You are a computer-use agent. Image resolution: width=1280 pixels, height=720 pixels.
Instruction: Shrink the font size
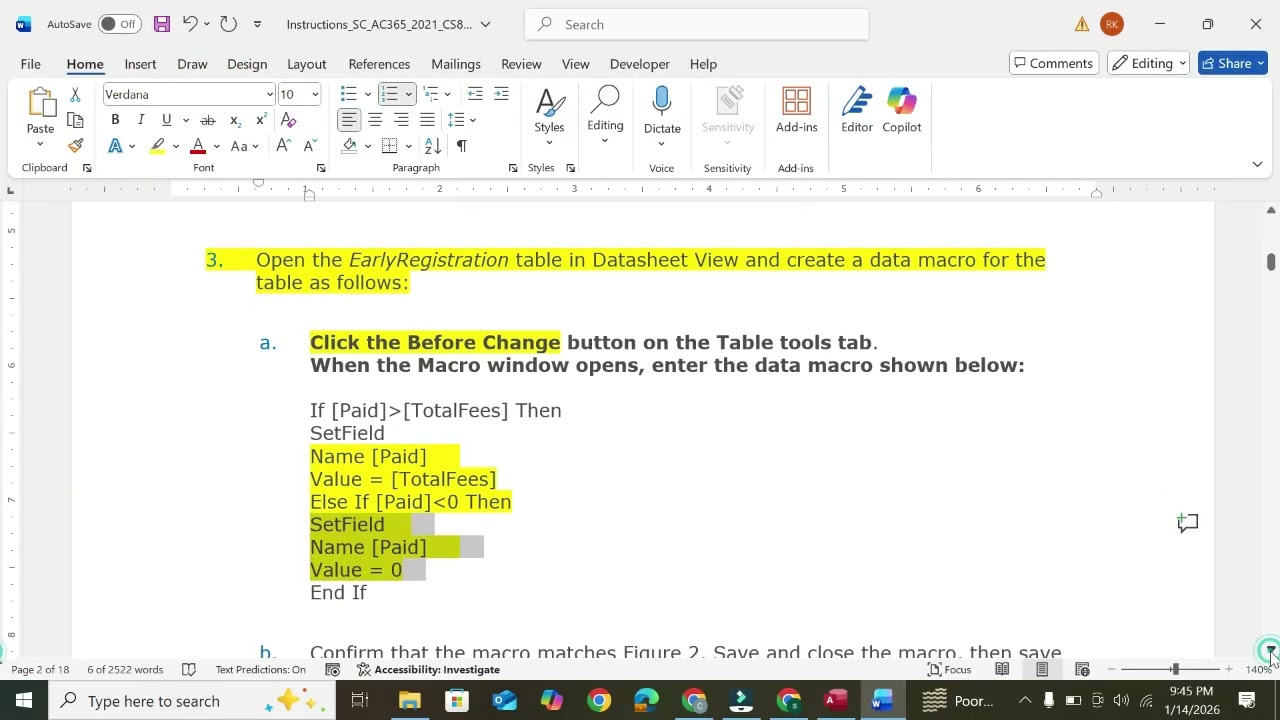pos(310,146)
